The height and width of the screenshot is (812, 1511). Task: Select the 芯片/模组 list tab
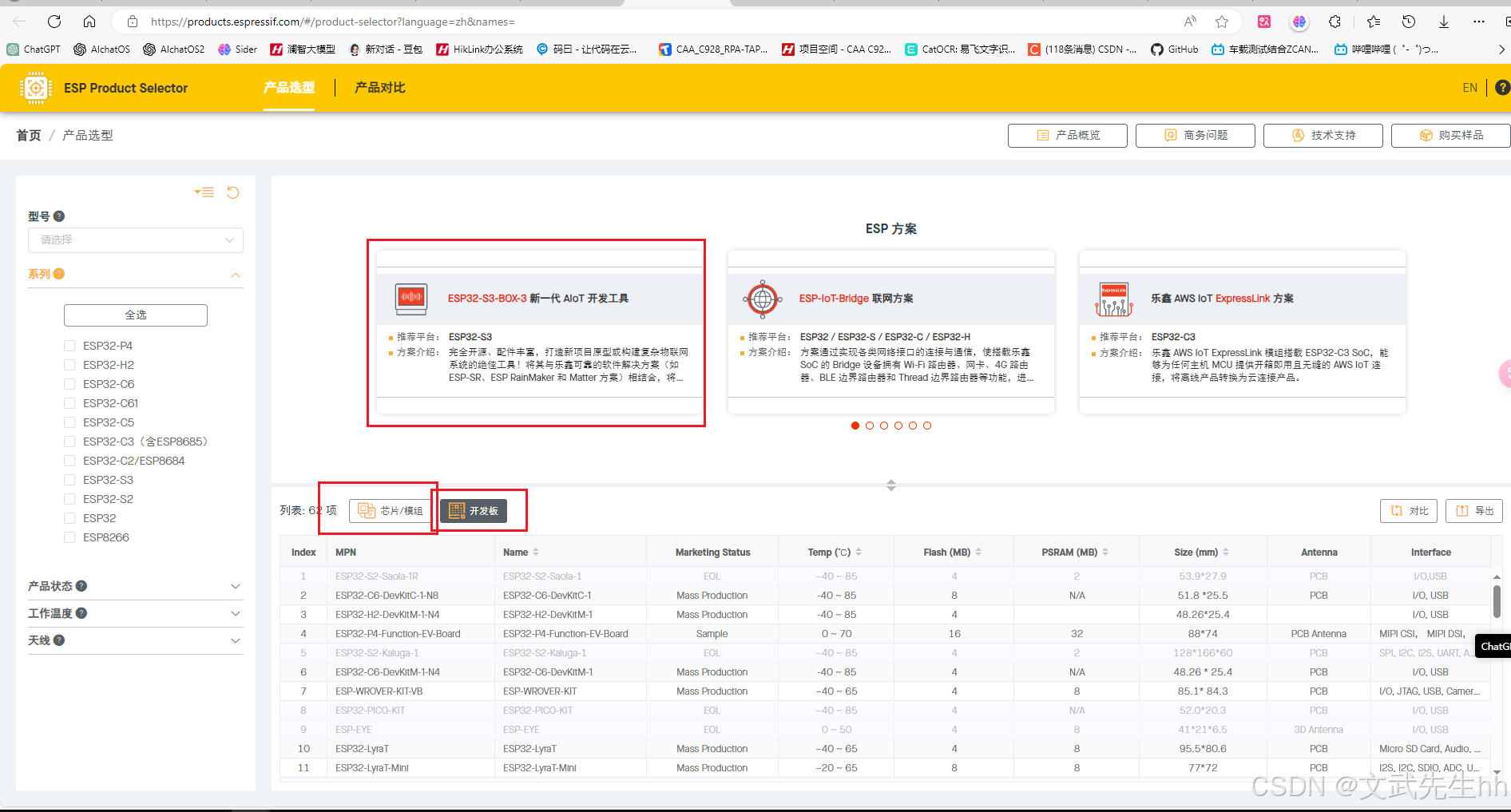tap(391, 511)
